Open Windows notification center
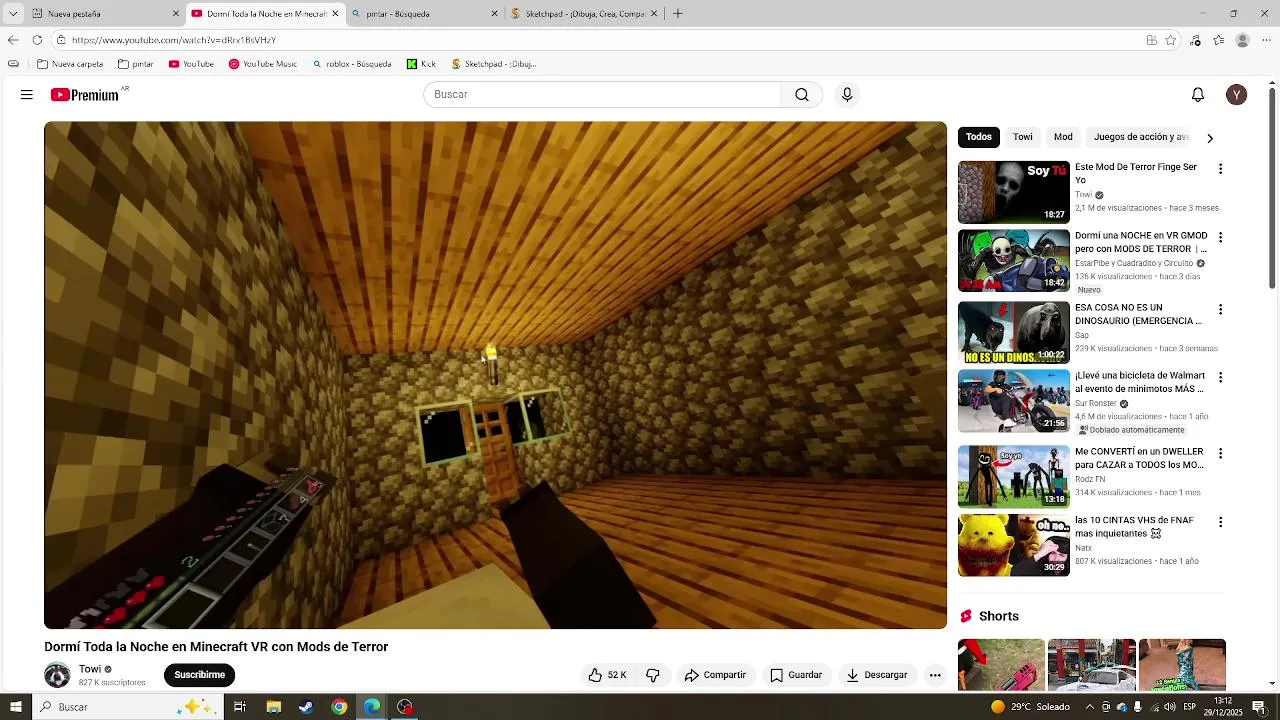The image size is (1280, 720). [1259, 707]
